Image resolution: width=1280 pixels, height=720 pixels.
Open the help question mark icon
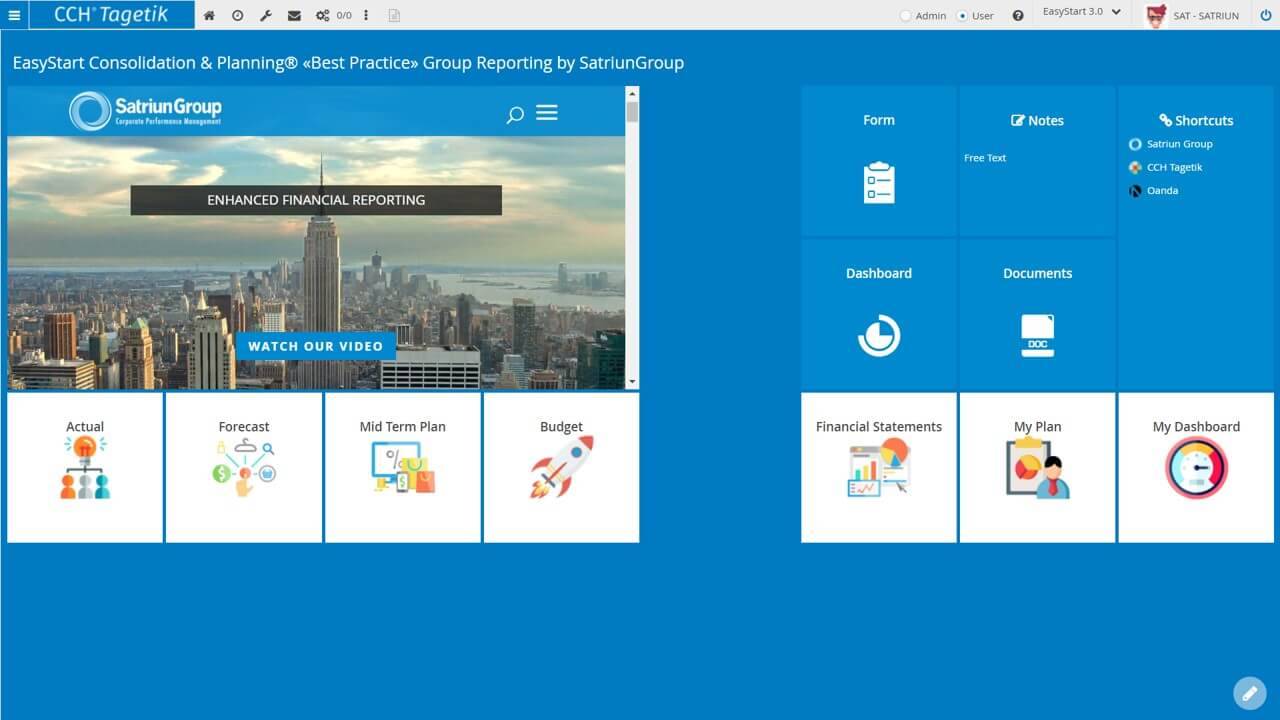(x=1018, y=16)
